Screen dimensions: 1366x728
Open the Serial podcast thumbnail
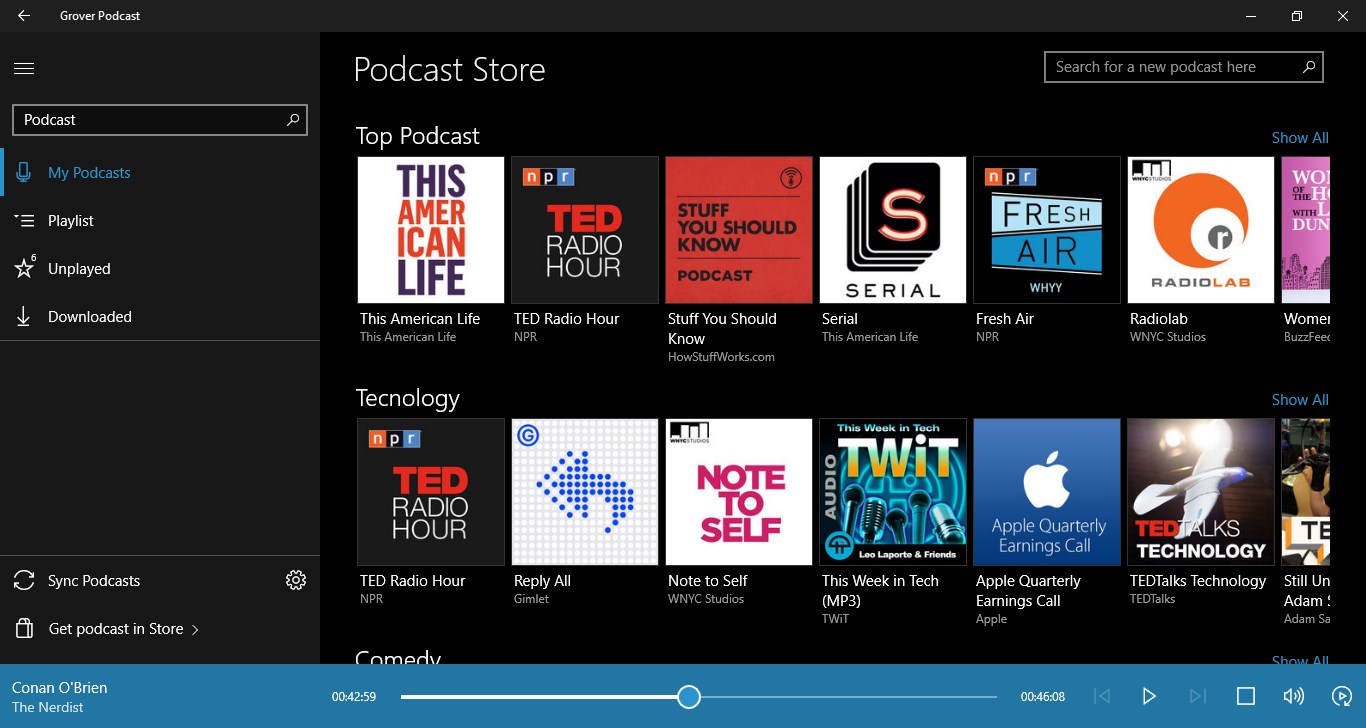tap(892, 229)
